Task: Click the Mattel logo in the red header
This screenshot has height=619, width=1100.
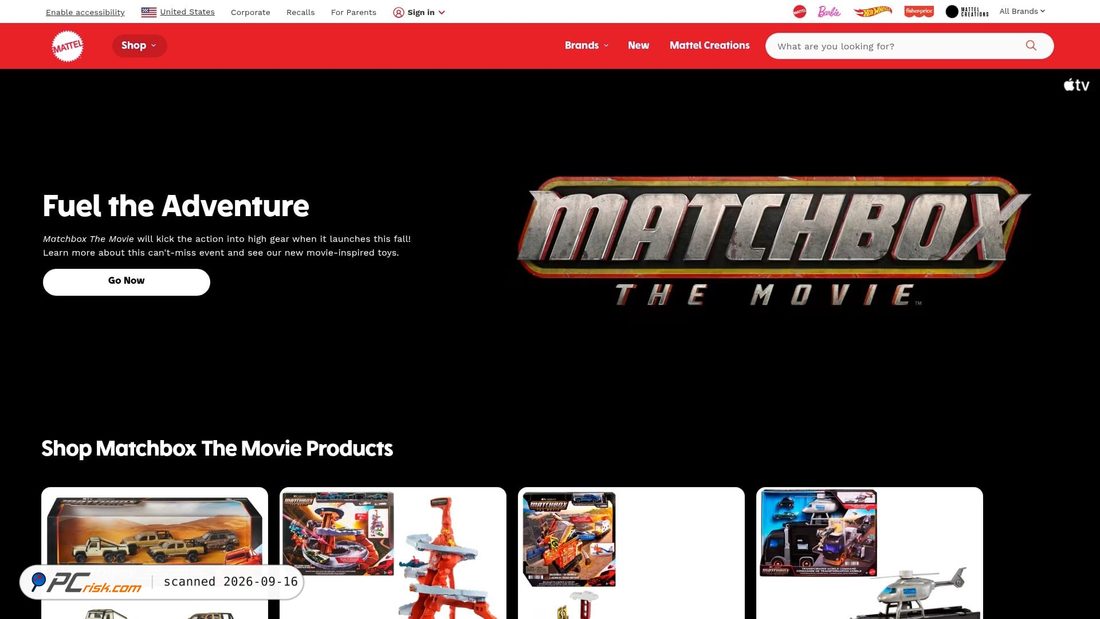Action: coord(67,46)
